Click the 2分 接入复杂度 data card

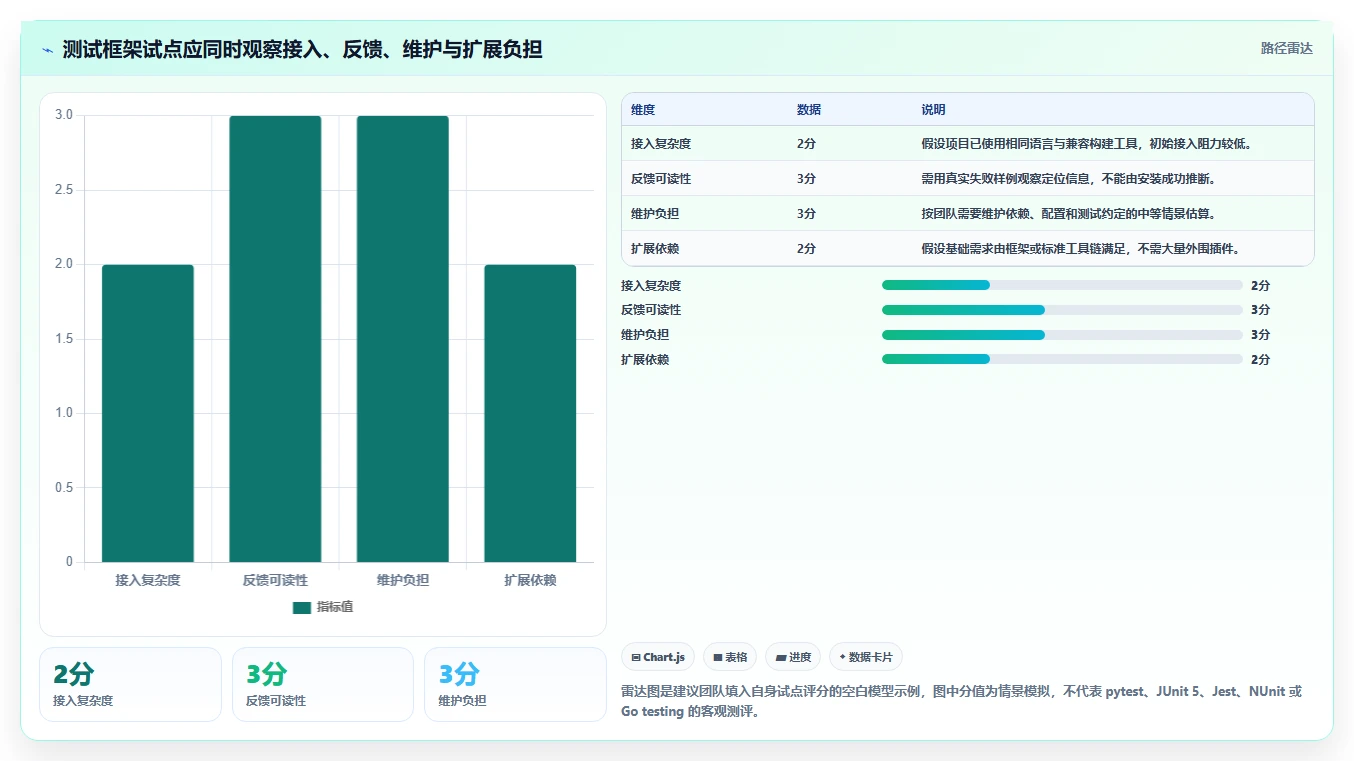click(x=130, y=684)
